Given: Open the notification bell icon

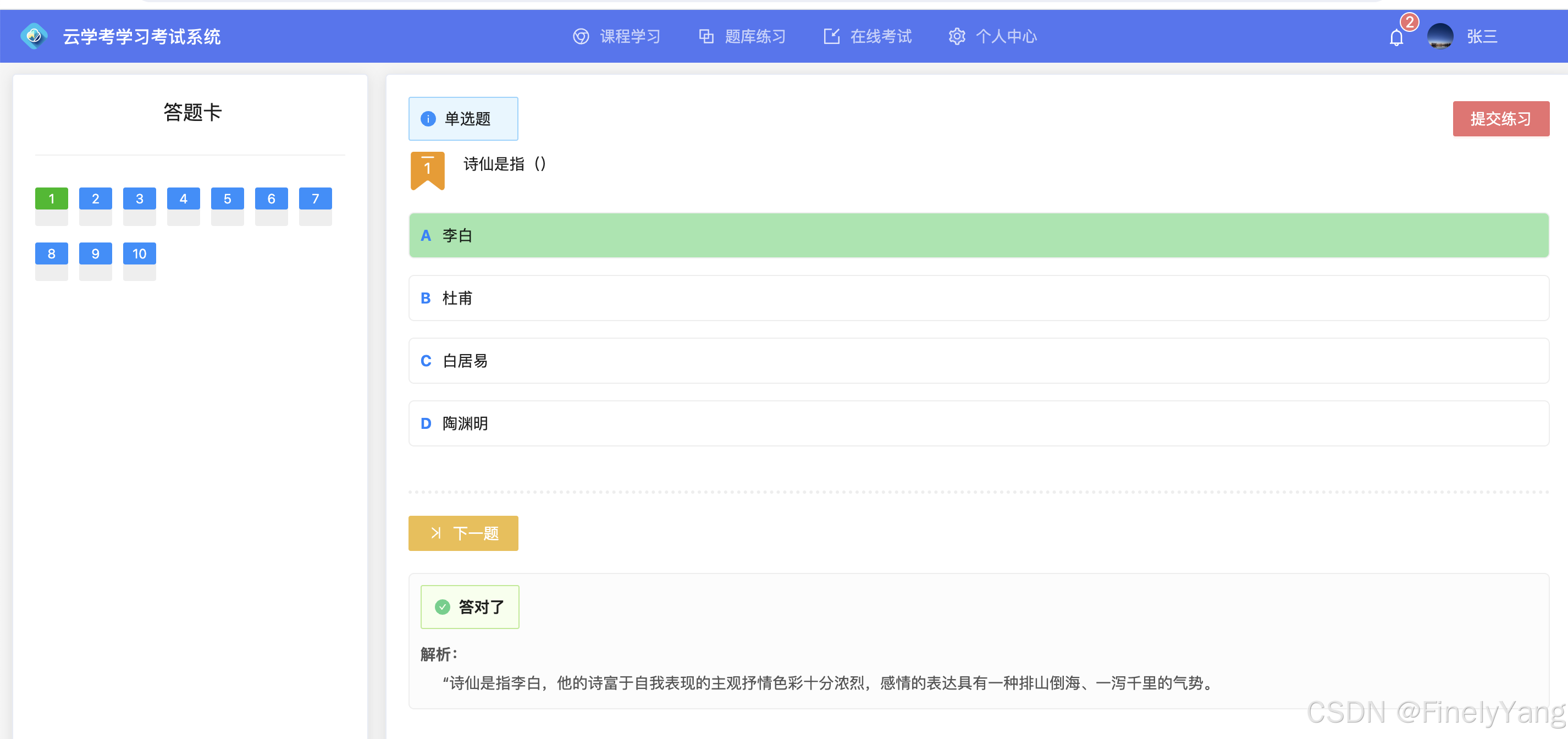Looking at the screenshot, I should pyautogui.click(x=1396, y=38).
